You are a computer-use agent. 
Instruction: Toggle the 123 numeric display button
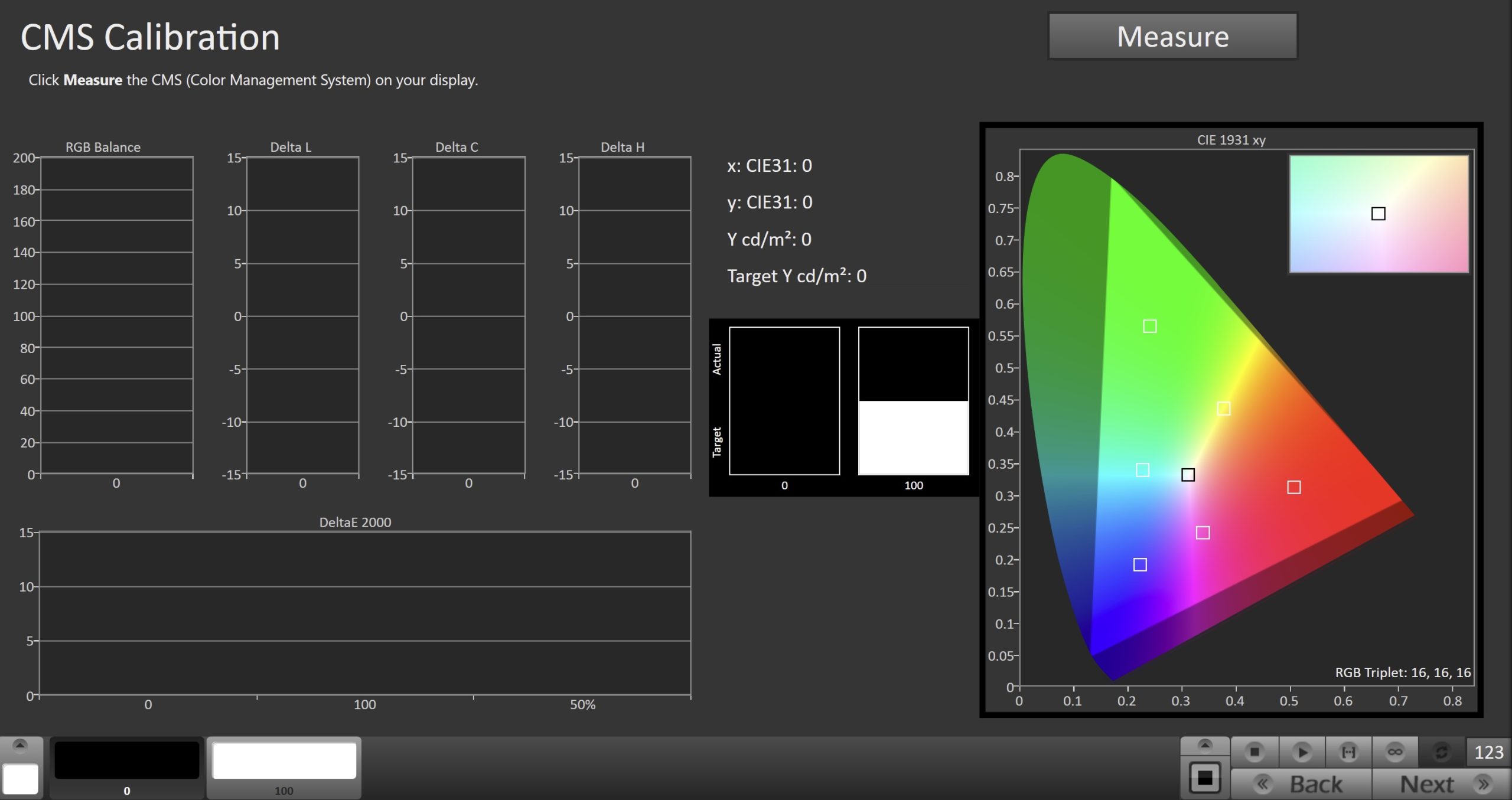[x=1488, y=752]
